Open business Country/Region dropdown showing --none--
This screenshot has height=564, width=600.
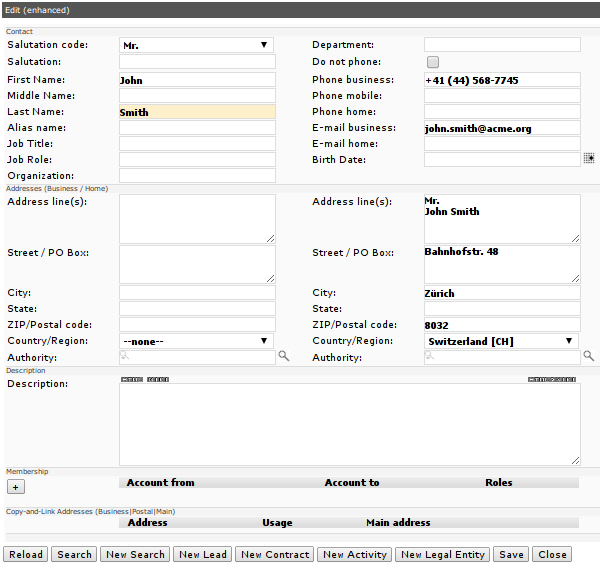tap(196, 341)
